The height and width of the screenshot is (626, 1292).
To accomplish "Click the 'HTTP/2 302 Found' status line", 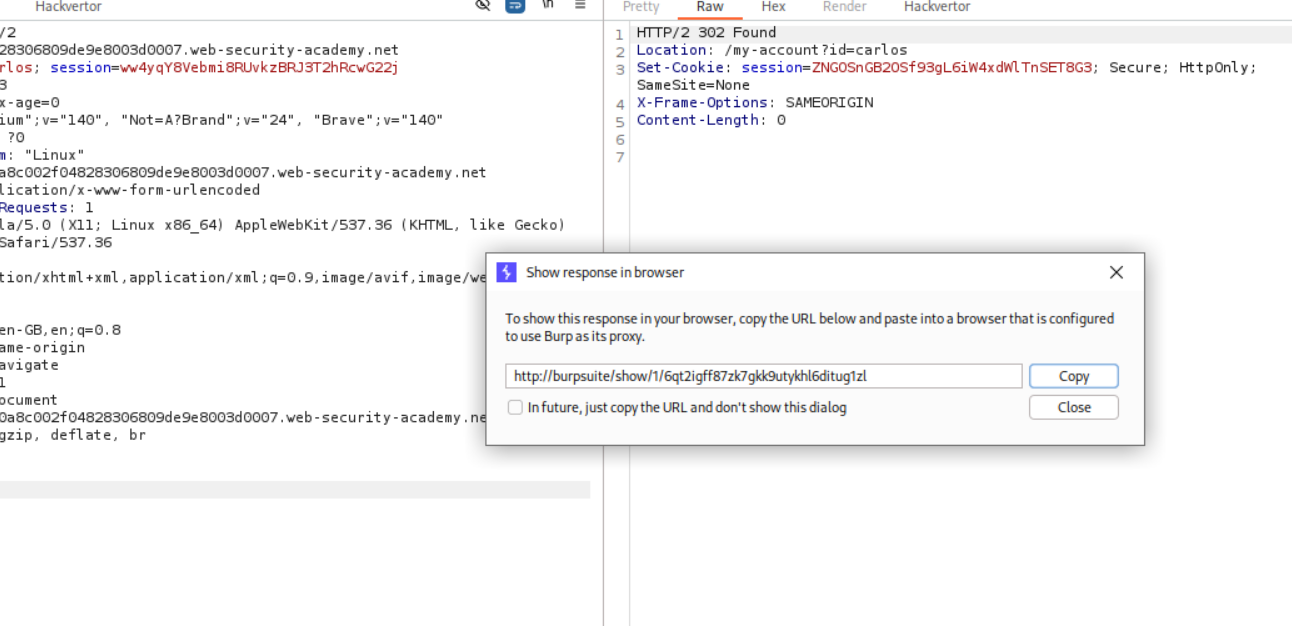I will [706, 32].
